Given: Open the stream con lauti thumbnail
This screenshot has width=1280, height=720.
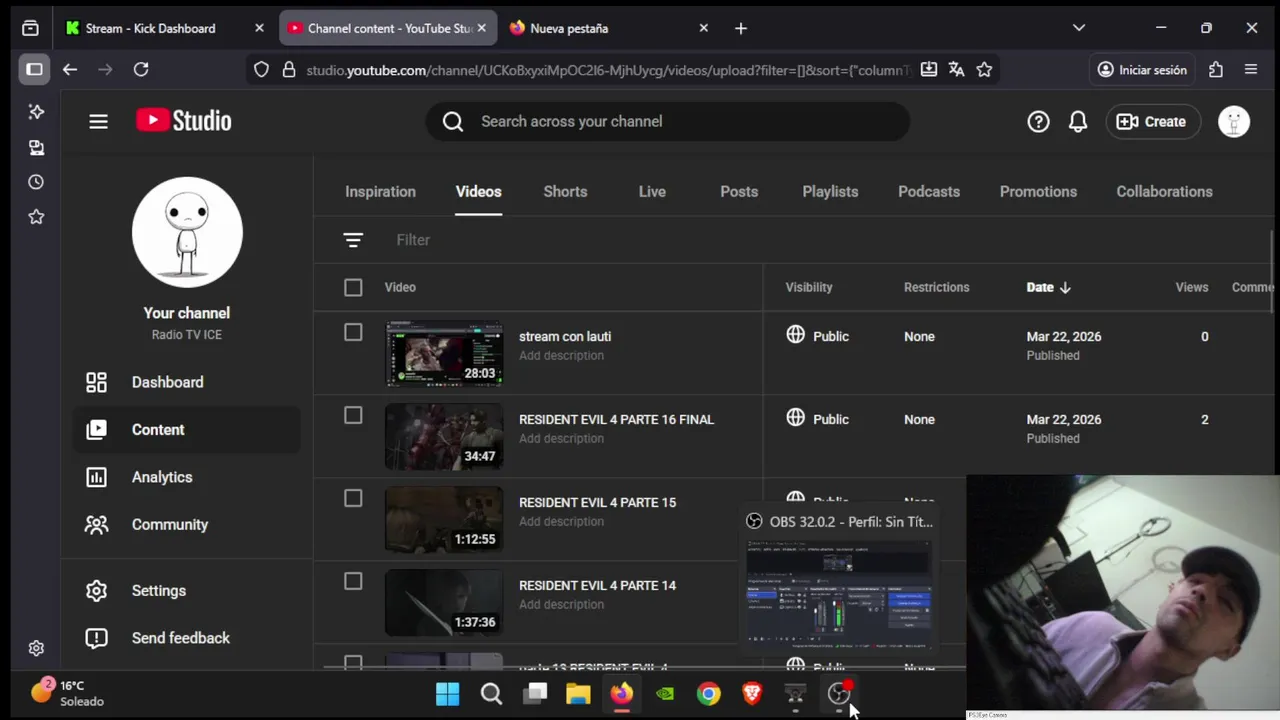Looking at the screenshot, I should coord(444,354).
